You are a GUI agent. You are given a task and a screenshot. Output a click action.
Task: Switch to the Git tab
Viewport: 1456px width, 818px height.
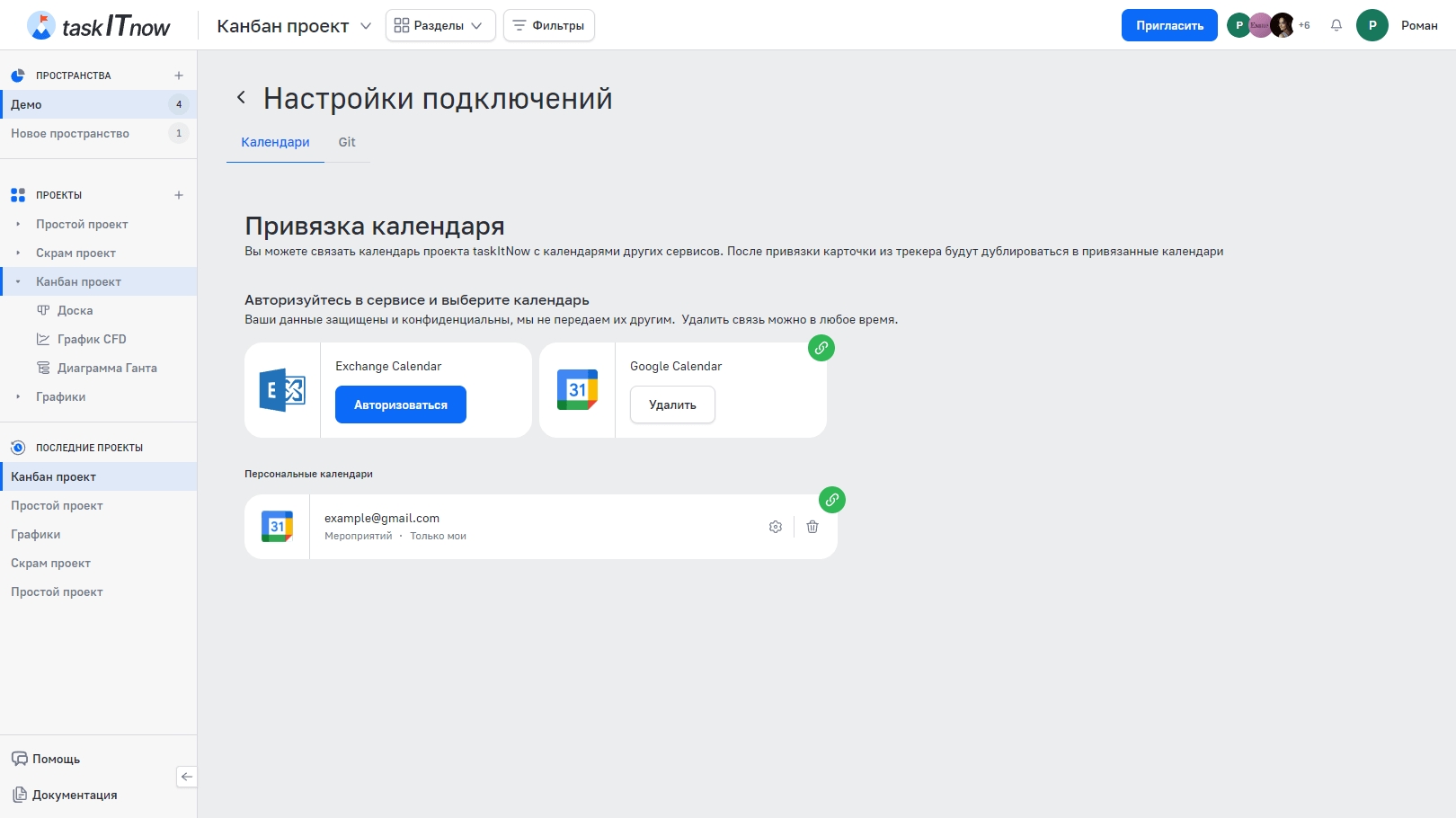(x=347, y=142)
